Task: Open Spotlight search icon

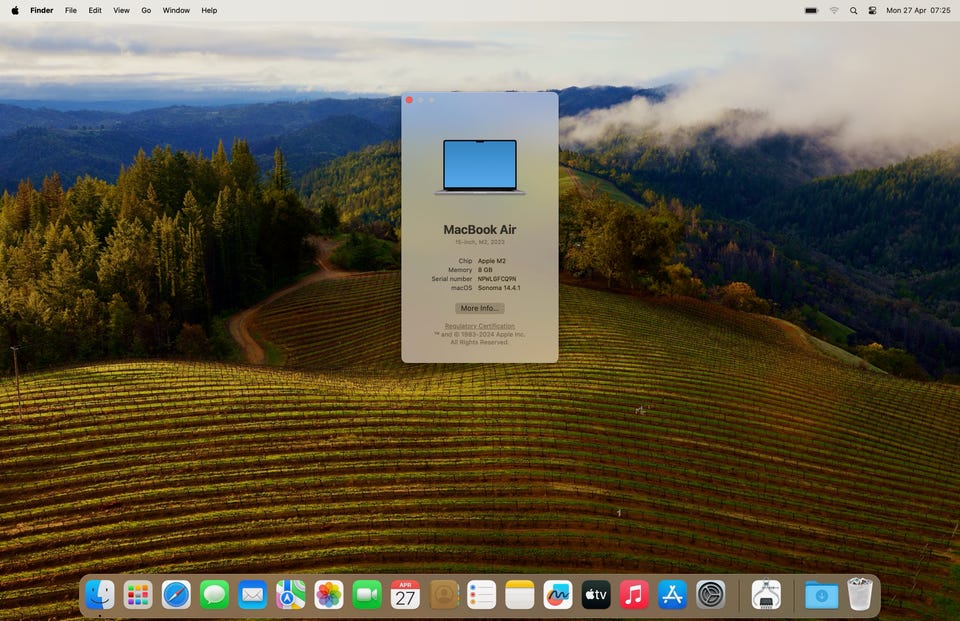Action: [x=853, y=10]
